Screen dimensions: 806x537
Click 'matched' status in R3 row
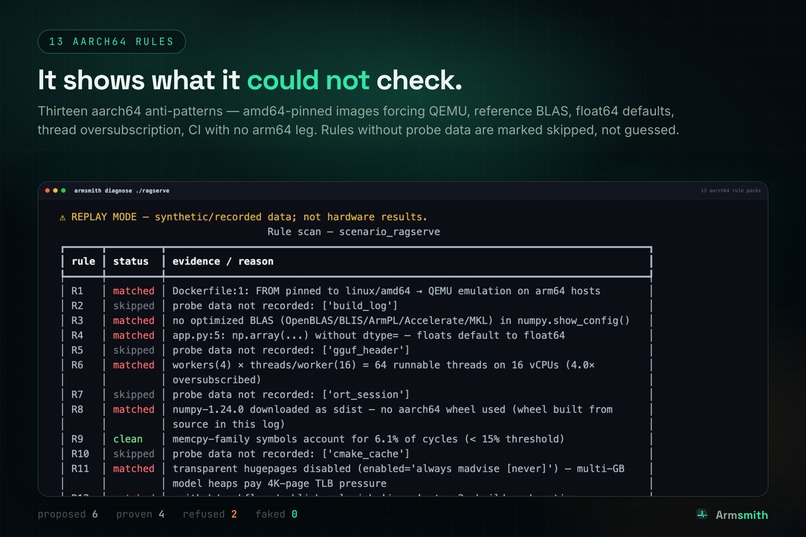coord(134,321)
